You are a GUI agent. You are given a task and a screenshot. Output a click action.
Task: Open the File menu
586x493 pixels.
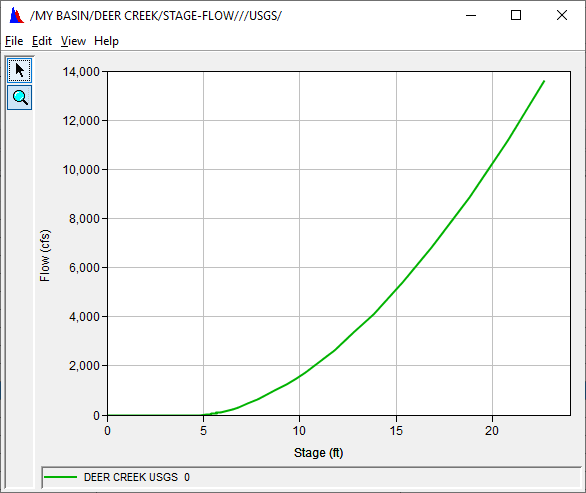14,41
